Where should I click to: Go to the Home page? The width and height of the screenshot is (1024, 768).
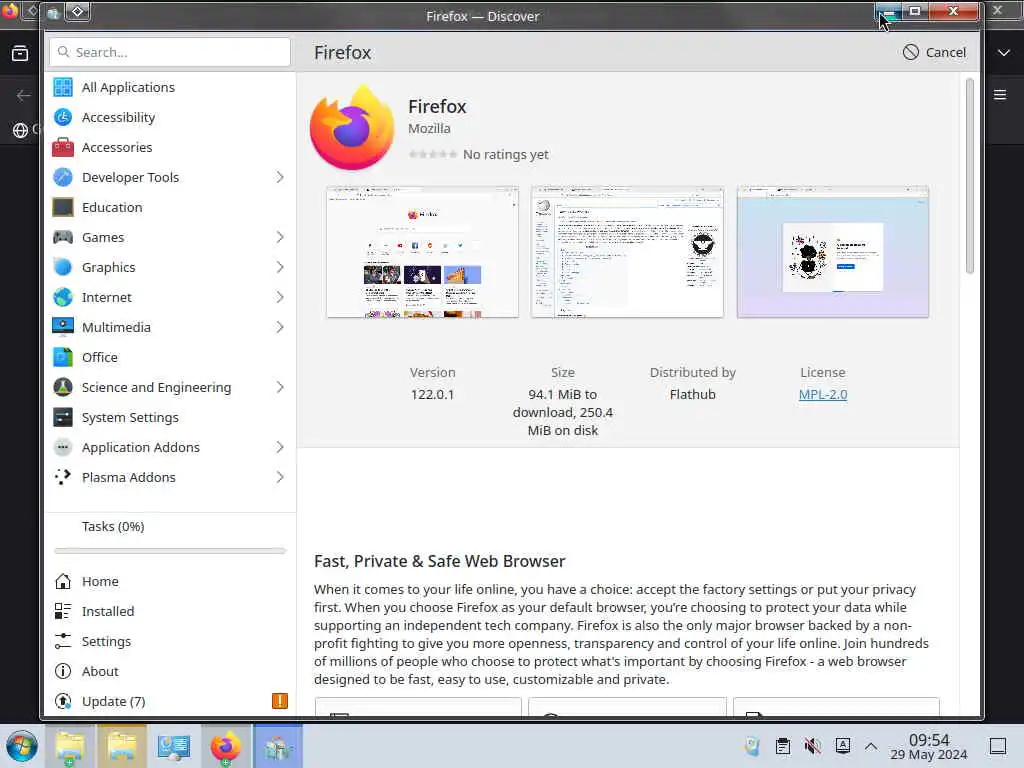170,581
